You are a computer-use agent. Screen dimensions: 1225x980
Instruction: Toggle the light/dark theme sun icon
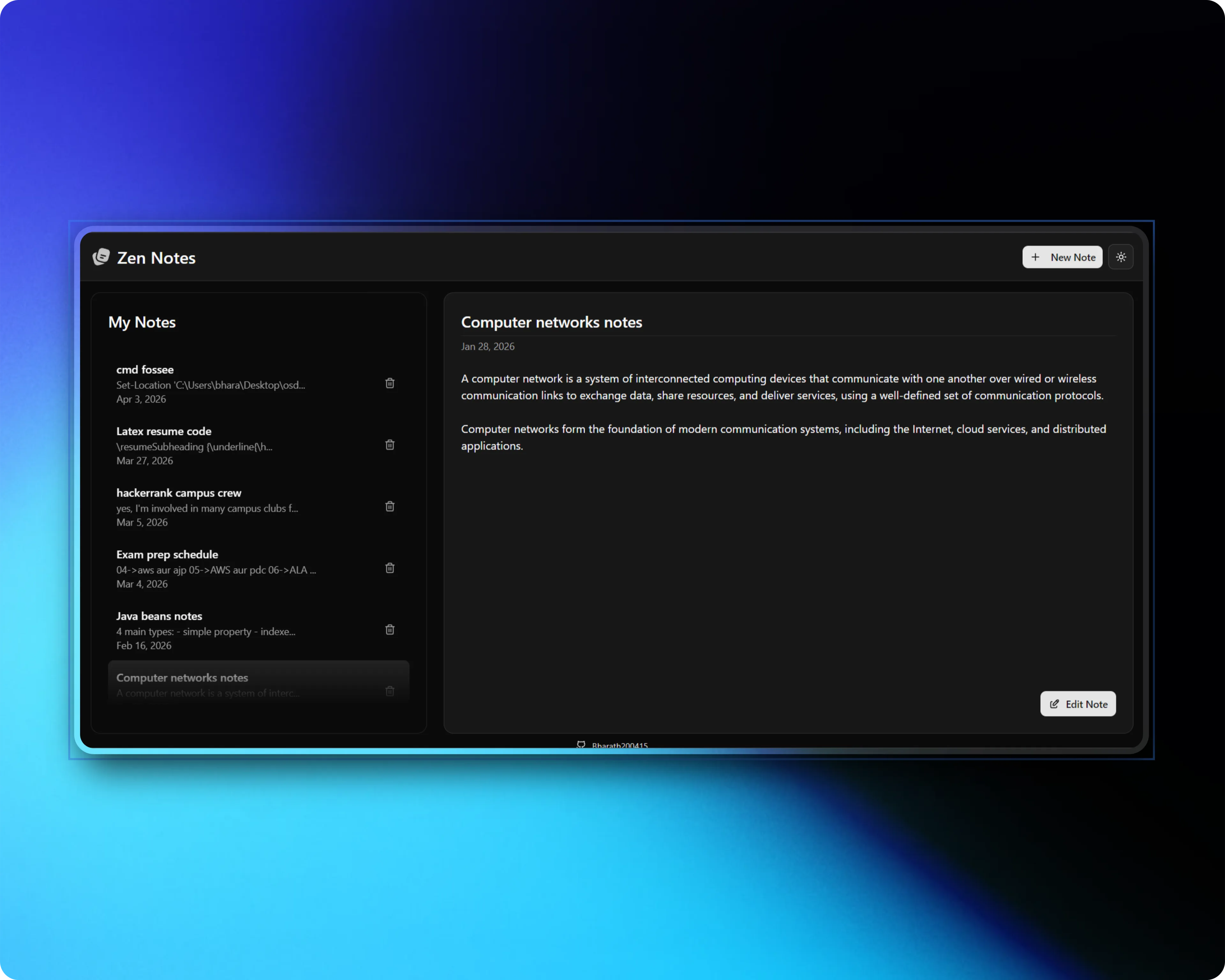[x=1120, y=257]
